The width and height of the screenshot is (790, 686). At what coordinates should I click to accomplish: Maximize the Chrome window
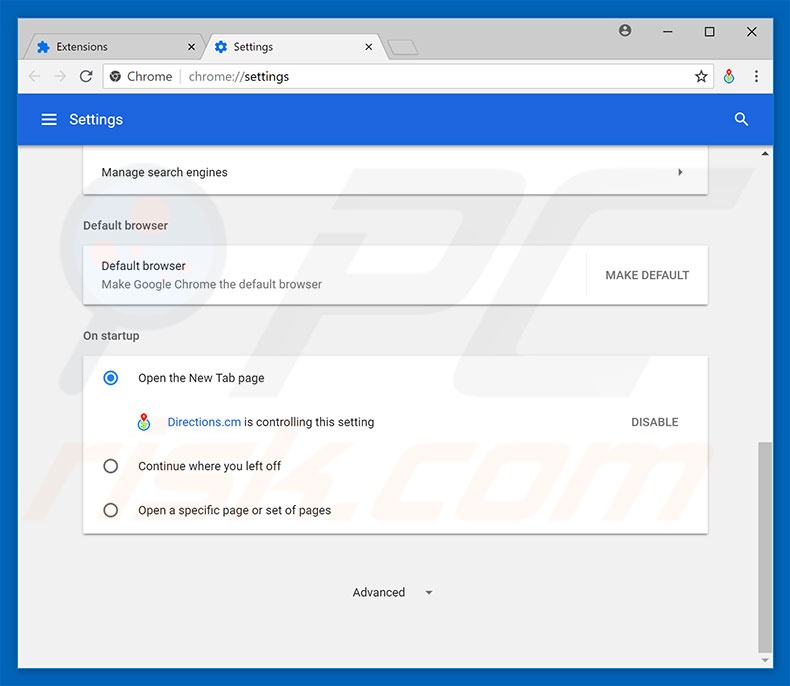pos(709,32)
